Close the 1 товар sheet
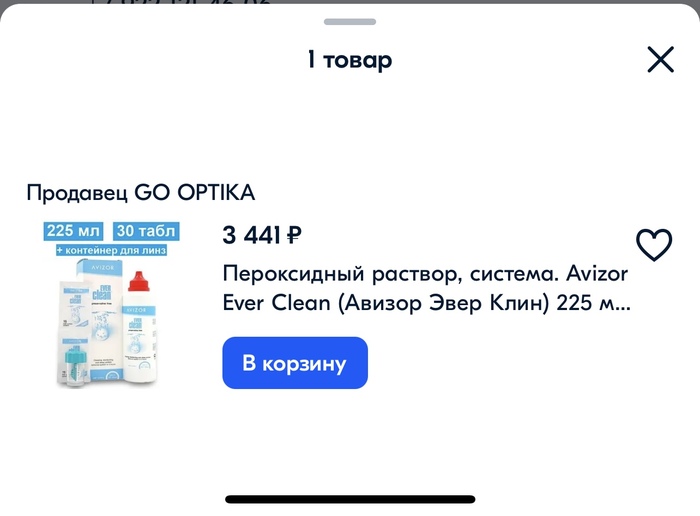 [x=660, y=59]
